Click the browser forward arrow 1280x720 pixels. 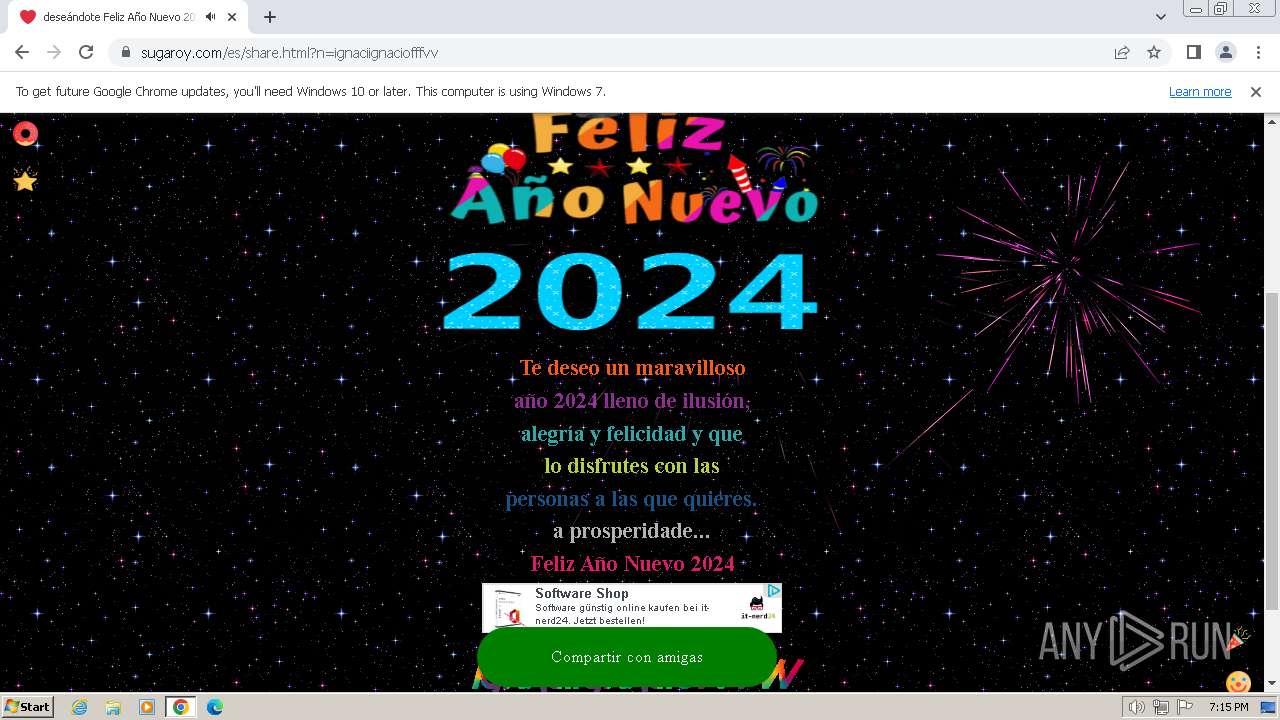pyautogui.click(x=54, y=52)
